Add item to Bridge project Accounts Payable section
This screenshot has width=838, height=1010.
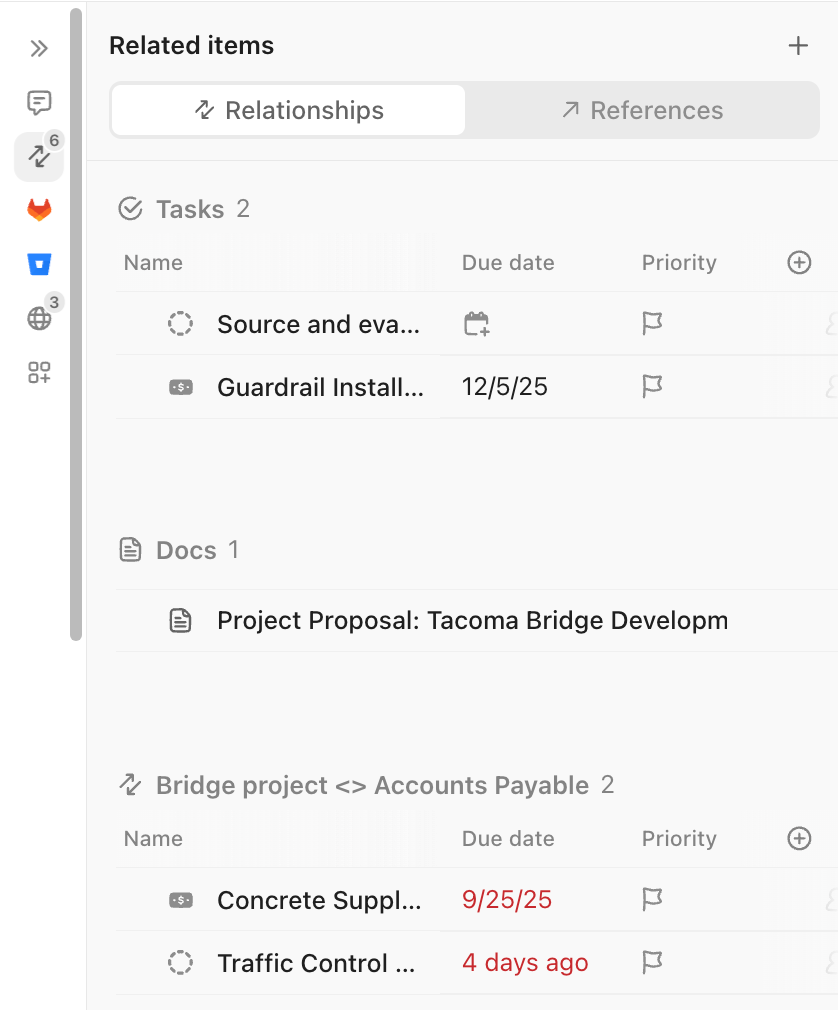pos(798,838)
